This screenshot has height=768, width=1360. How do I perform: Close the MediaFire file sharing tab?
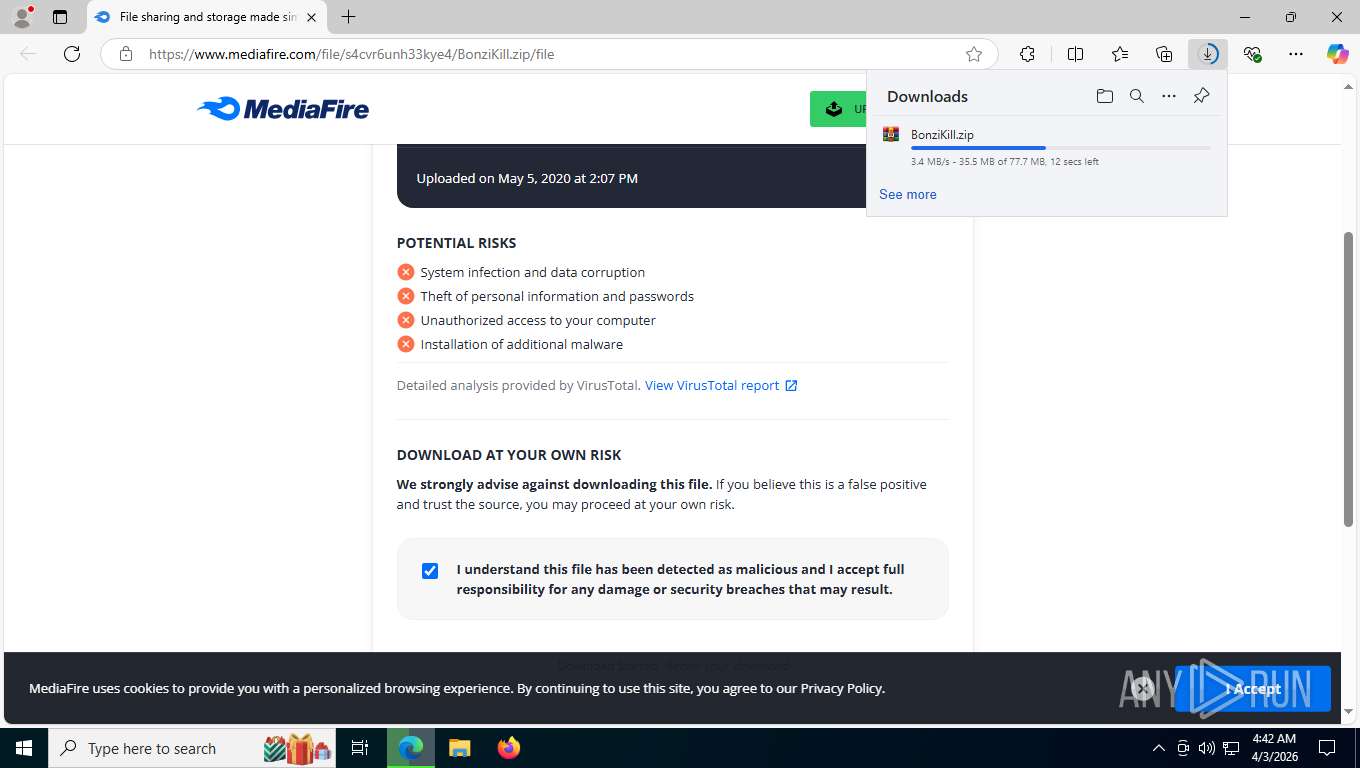pyautogui.click(x=311, y=17)
